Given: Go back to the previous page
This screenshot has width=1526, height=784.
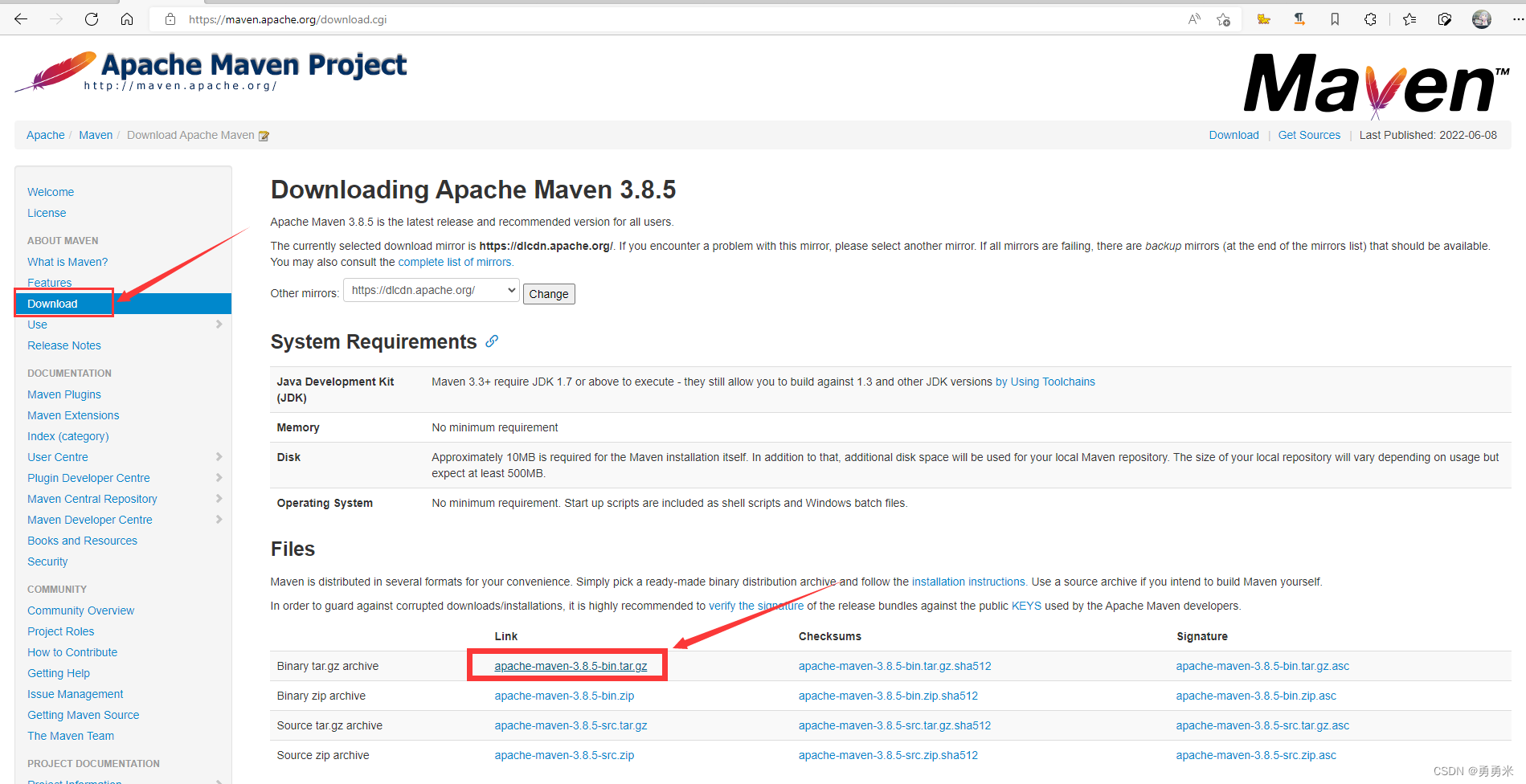Looking at the screenshot, I should click(x=21, y=19).
